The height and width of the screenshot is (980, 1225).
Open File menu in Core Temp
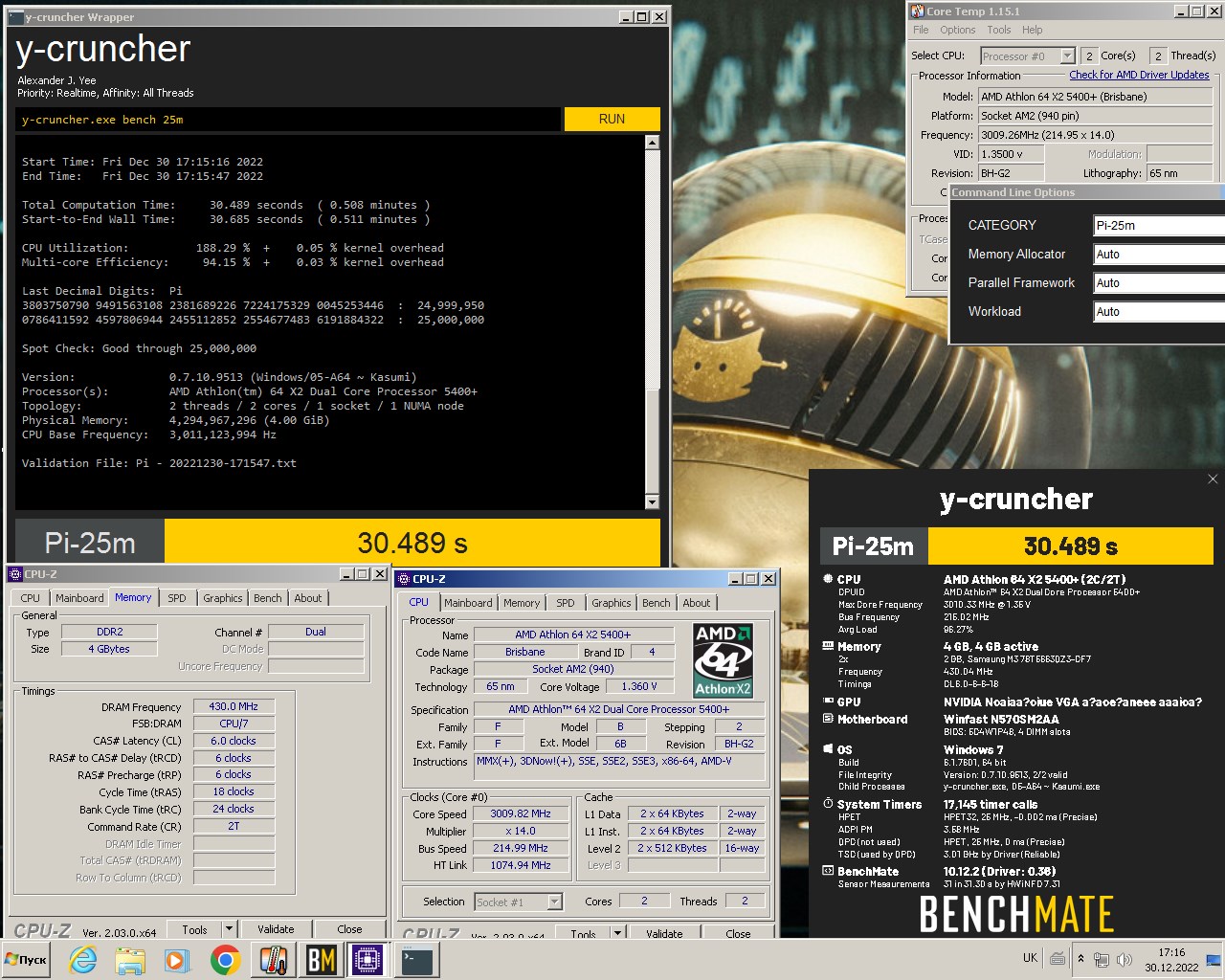(921, 30)
